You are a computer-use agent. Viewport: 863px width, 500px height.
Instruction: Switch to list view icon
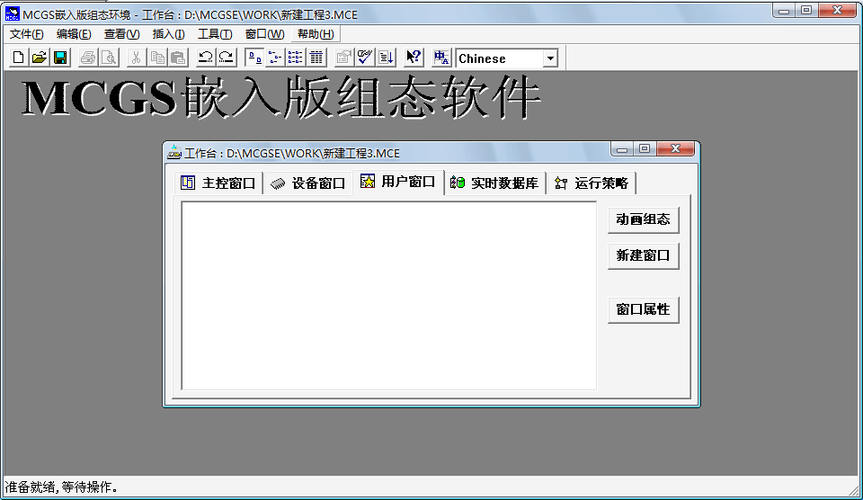(x=296, y=57)
